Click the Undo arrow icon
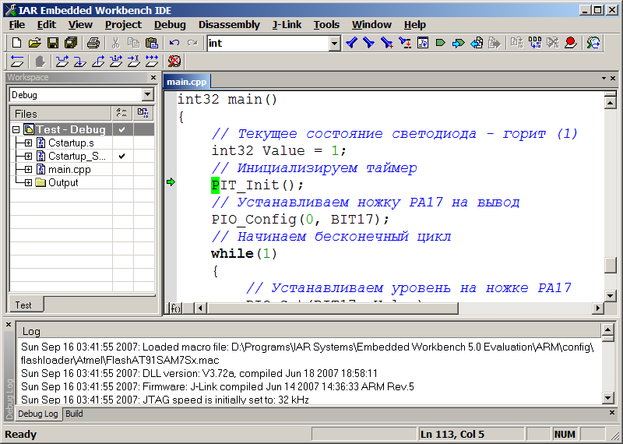The width and height of the screenshot is (623, 444). [174, 43]
